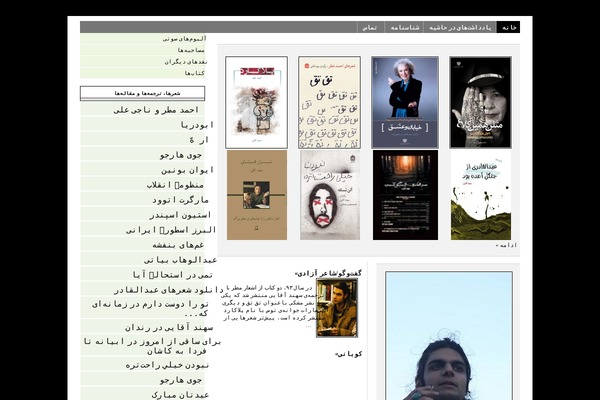Open black book cover with hand over face

point(480,102)
